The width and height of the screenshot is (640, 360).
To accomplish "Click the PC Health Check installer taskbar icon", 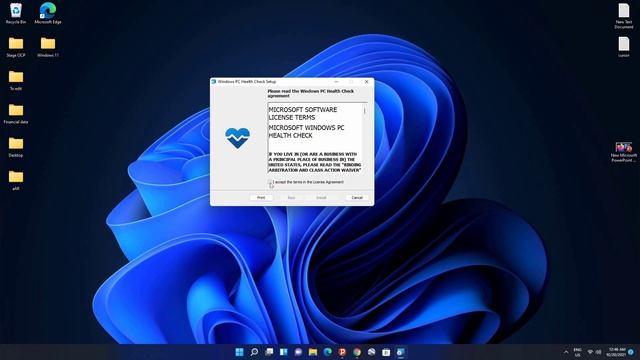I will (x=401, y=352).
